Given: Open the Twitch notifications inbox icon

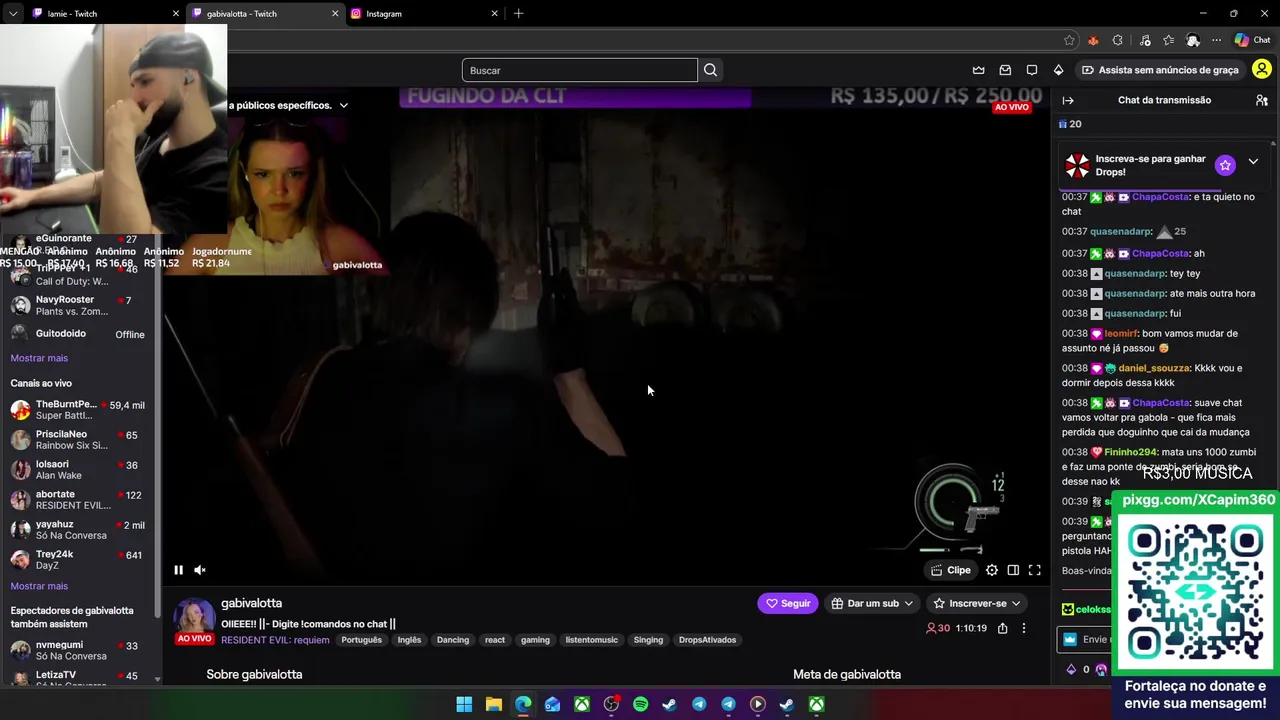Looking at the screenshot, I should [1005, 70].
